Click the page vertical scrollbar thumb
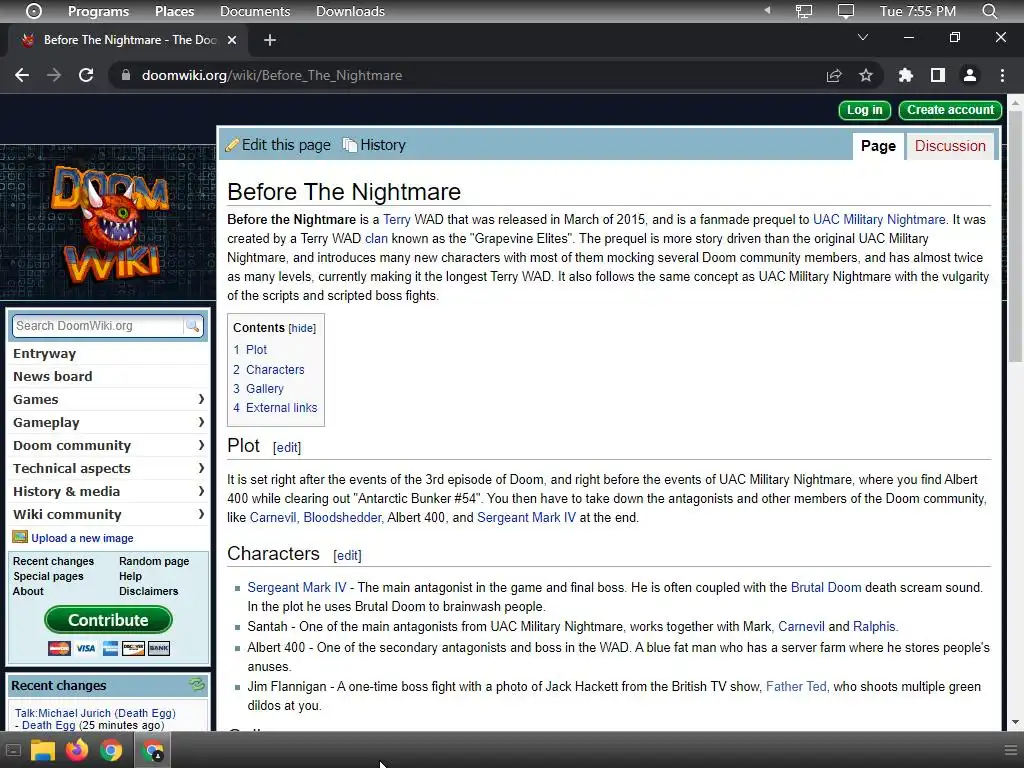Viewport: 1024px width, 768px height. point(1015,235)
